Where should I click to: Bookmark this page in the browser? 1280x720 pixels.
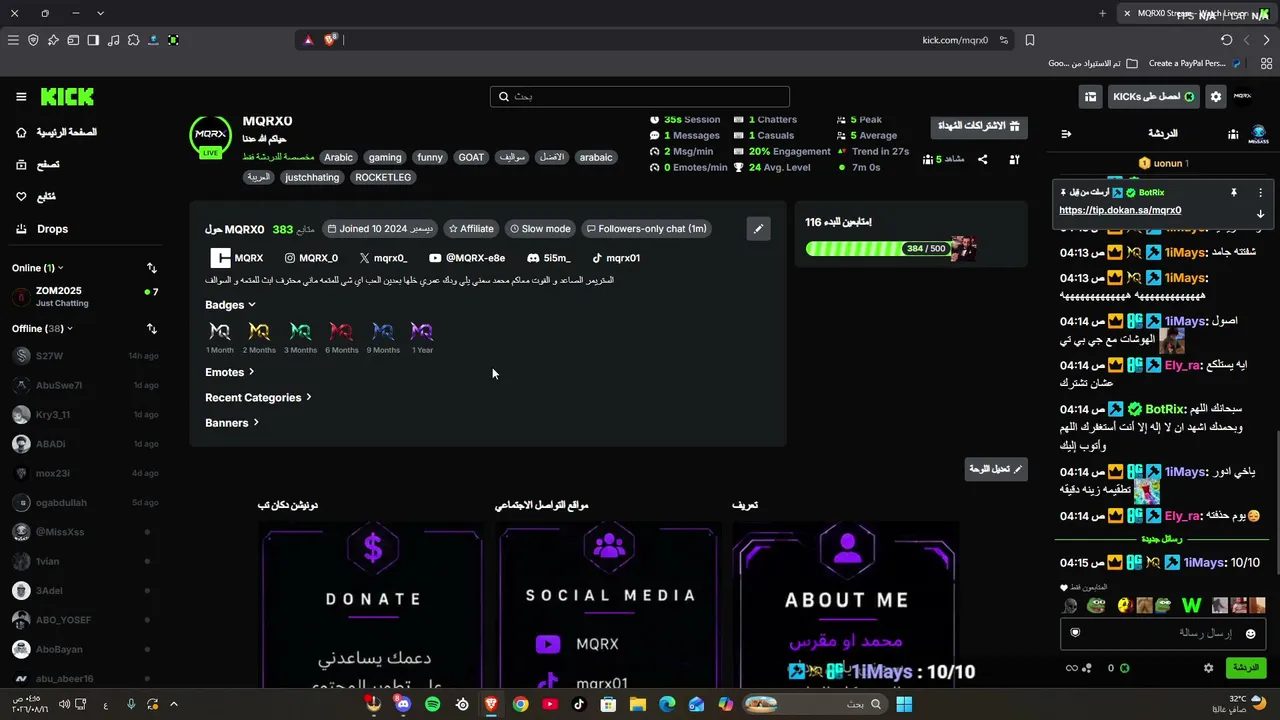1030,40
